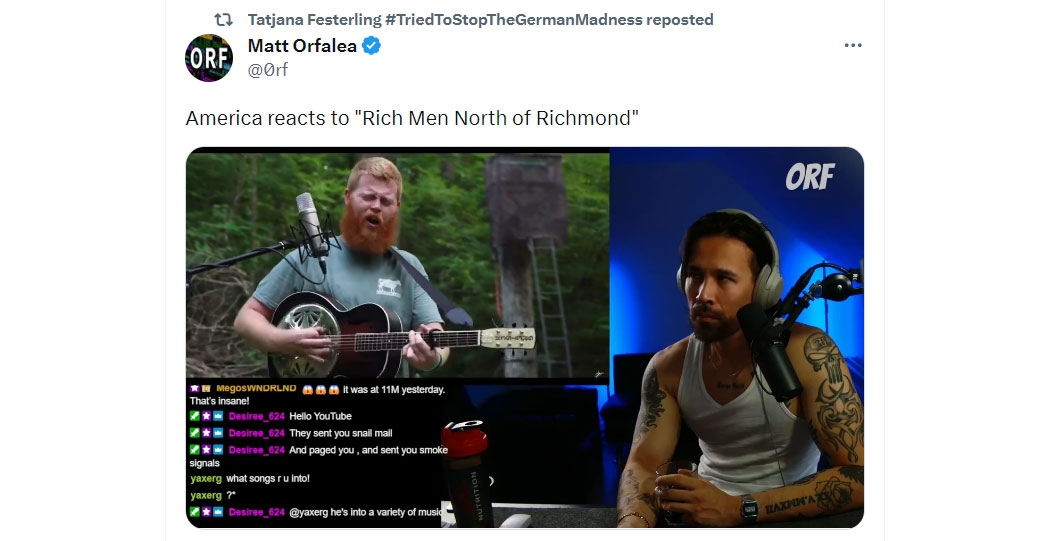This screenshot has height=541, width=1050.
Task: Click the round ORF profile avatar
Action: (209, 58)
